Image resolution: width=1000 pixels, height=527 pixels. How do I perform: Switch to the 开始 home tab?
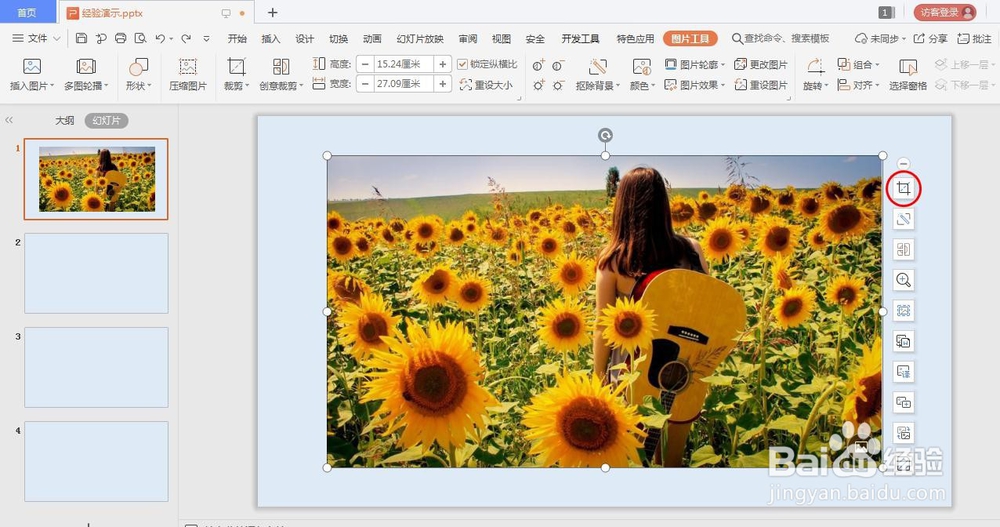click(x=237, y=38)
